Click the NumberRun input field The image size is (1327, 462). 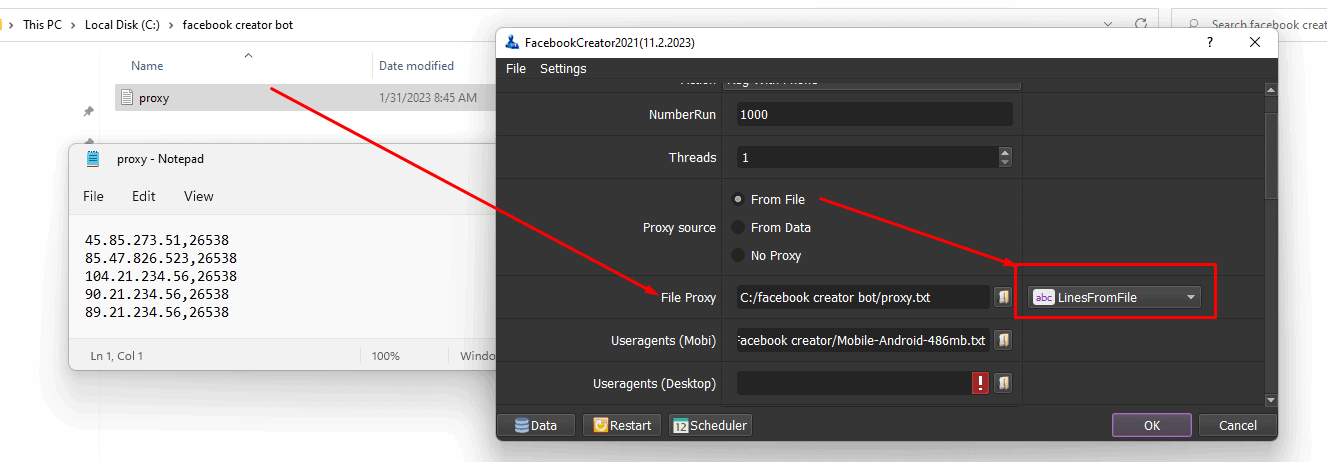tap(875, 114)
